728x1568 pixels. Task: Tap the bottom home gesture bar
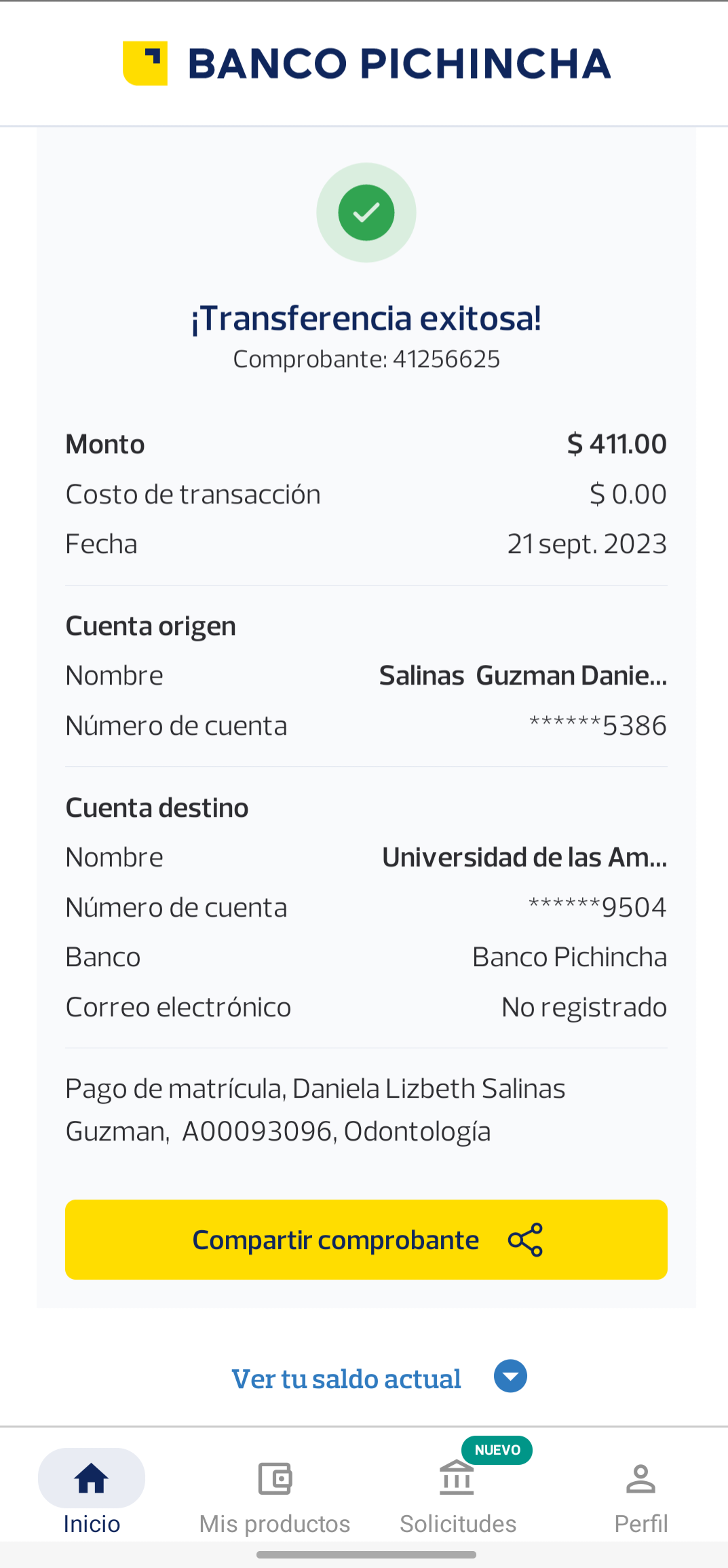pyautogui.click(x=366, y=1554)
